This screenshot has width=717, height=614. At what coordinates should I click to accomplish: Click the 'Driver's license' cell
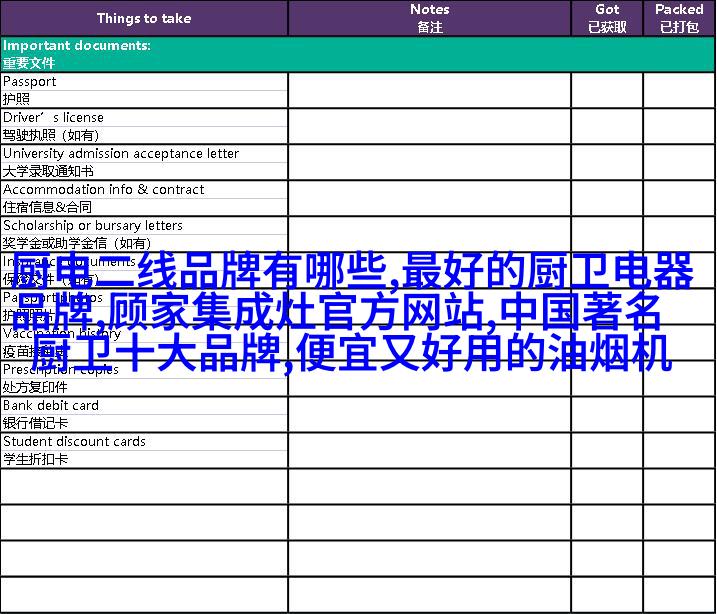tap(144, 118)
